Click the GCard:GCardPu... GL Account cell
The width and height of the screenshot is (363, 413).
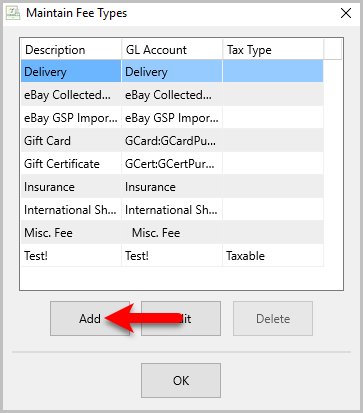coord(172,141)
